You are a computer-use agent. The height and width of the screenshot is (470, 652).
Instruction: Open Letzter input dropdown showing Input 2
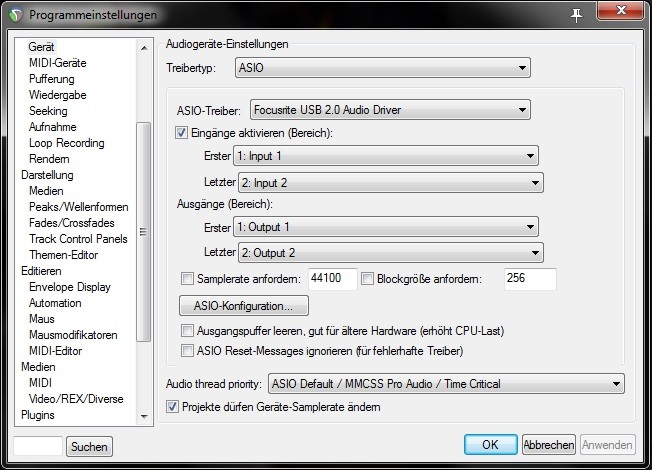point(390,183)
